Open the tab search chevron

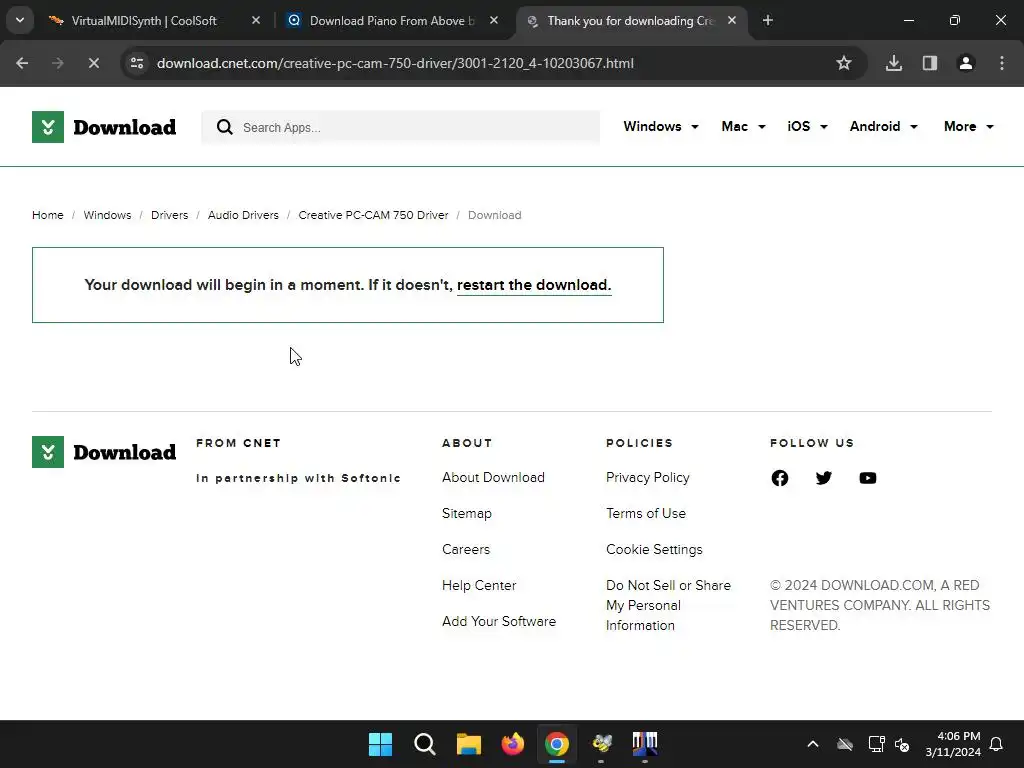click(20, 20)
